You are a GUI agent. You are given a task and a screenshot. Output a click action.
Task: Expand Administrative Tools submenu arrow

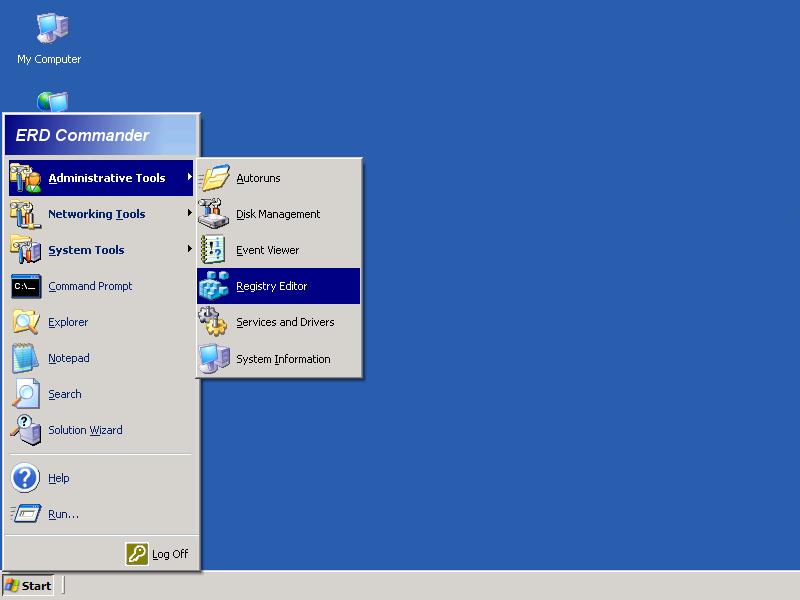coord(189,177)
